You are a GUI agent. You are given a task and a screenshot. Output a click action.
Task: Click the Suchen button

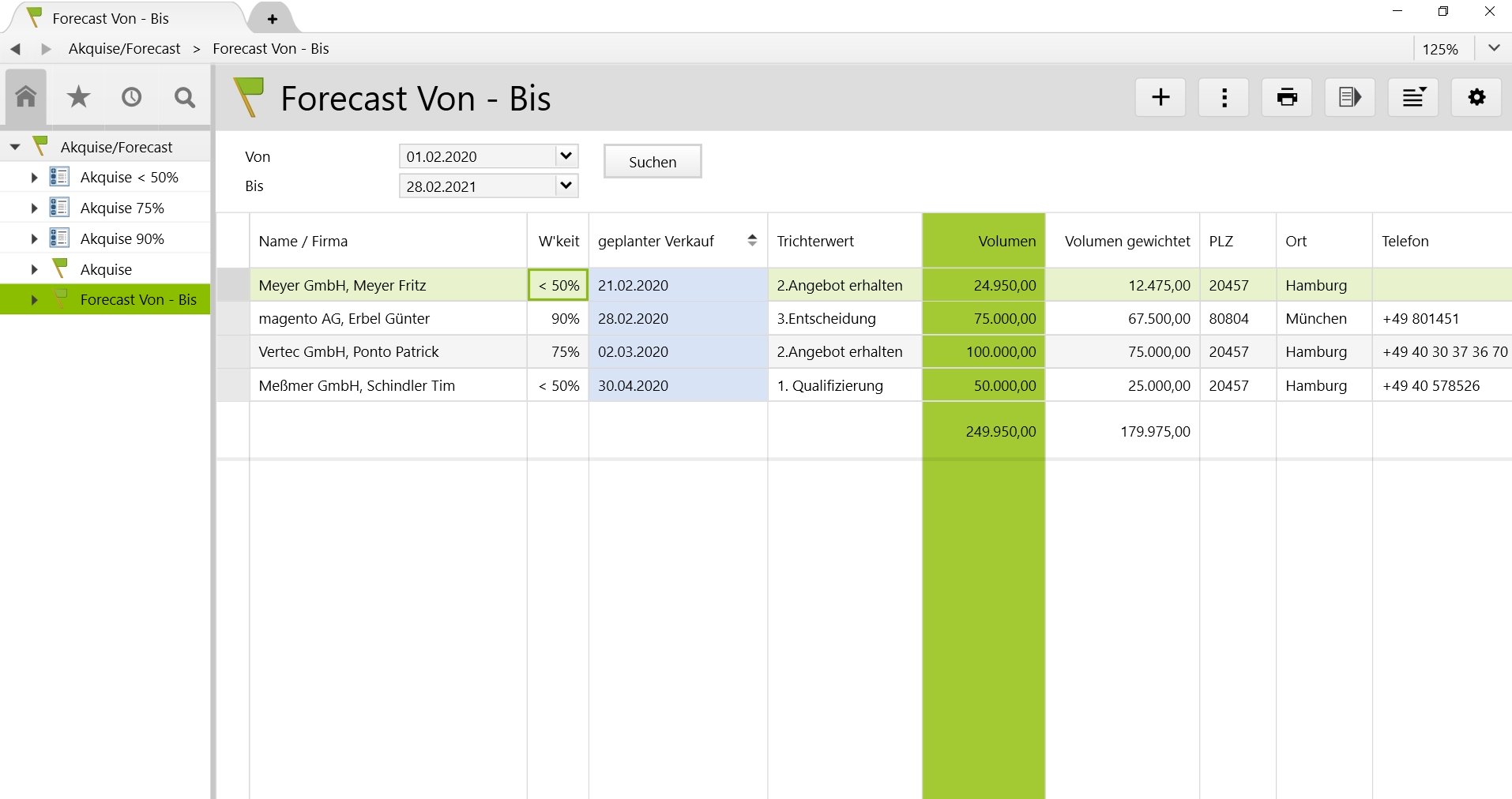coord(652,161)
